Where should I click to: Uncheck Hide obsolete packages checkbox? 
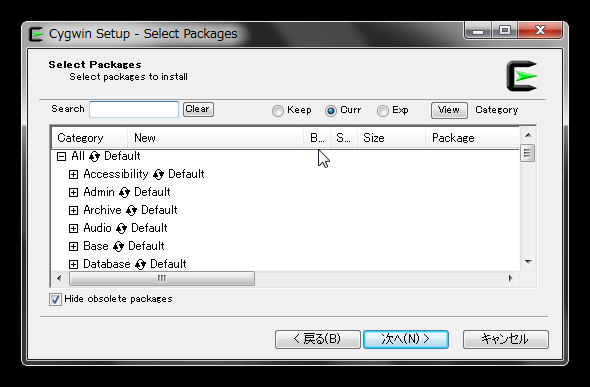[55, 299]
